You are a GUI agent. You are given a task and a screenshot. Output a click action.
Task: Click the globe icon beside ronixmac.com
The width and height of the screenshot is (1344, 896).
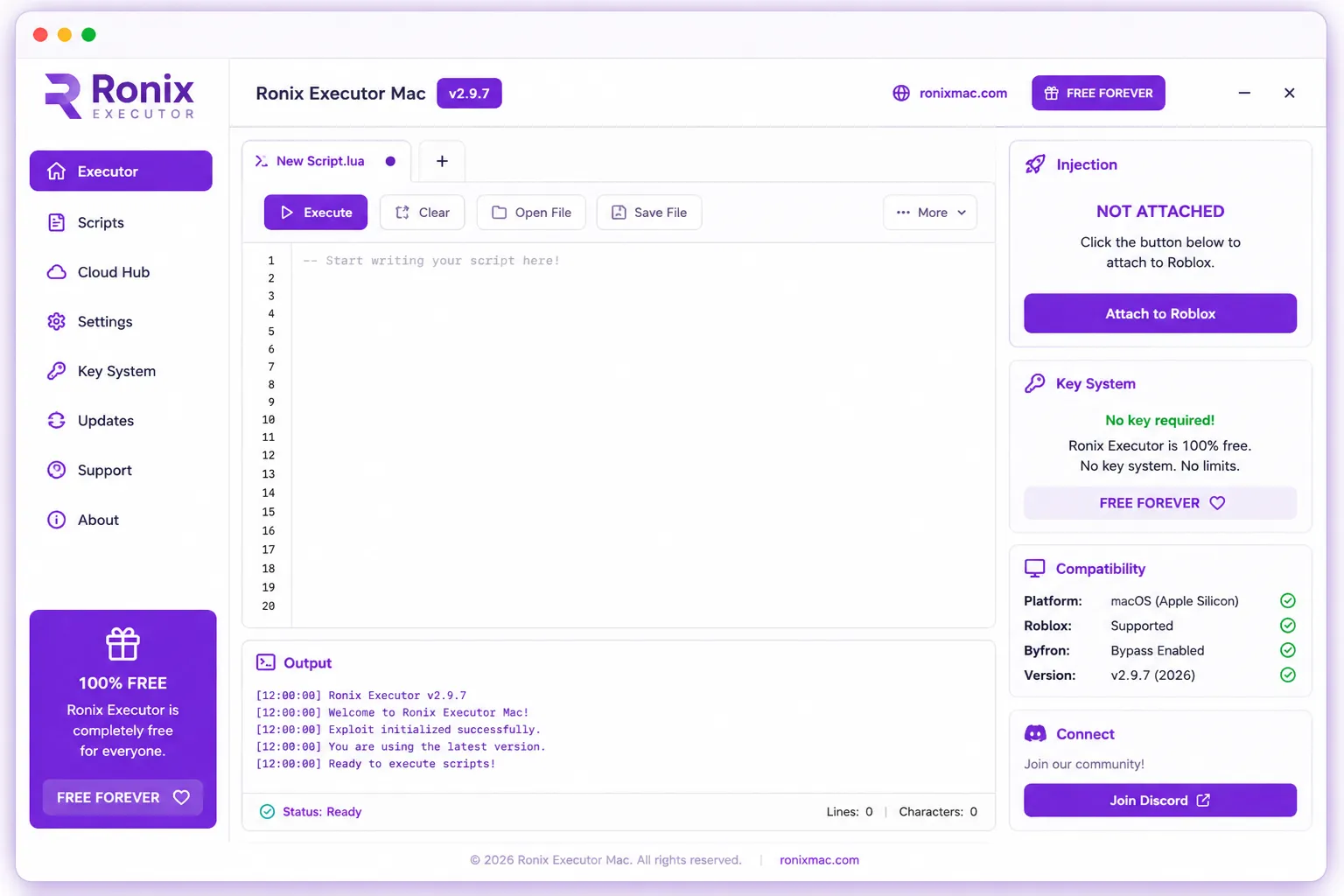pyautogui.click(x=901, y=93)
